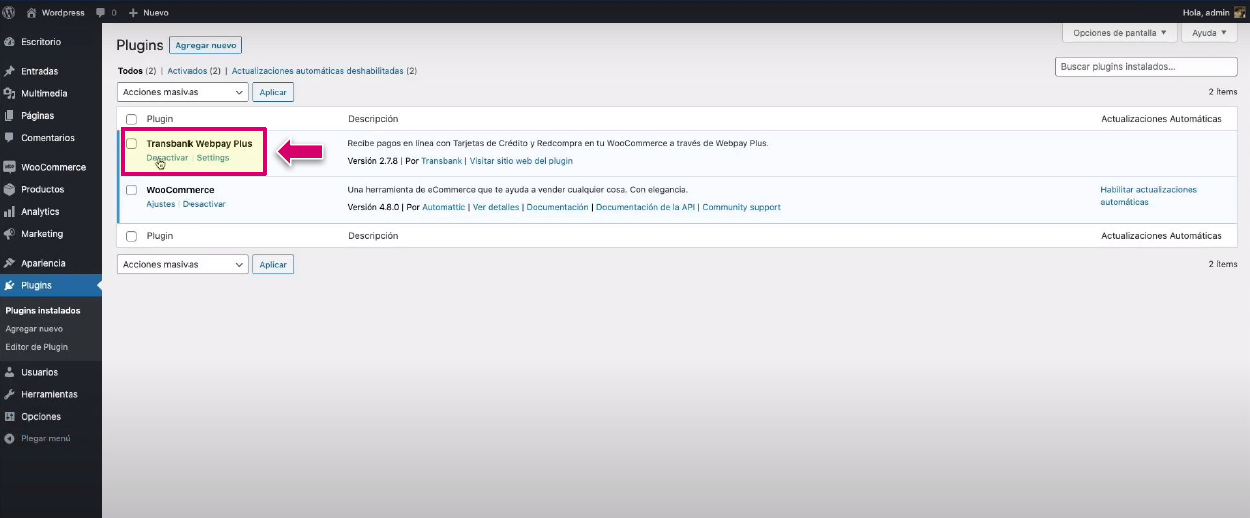Image resolution: width=1250 pixels, height=518 pixels.
Task: Open Editor de Plugin submenu item
Action: (37, 347)
